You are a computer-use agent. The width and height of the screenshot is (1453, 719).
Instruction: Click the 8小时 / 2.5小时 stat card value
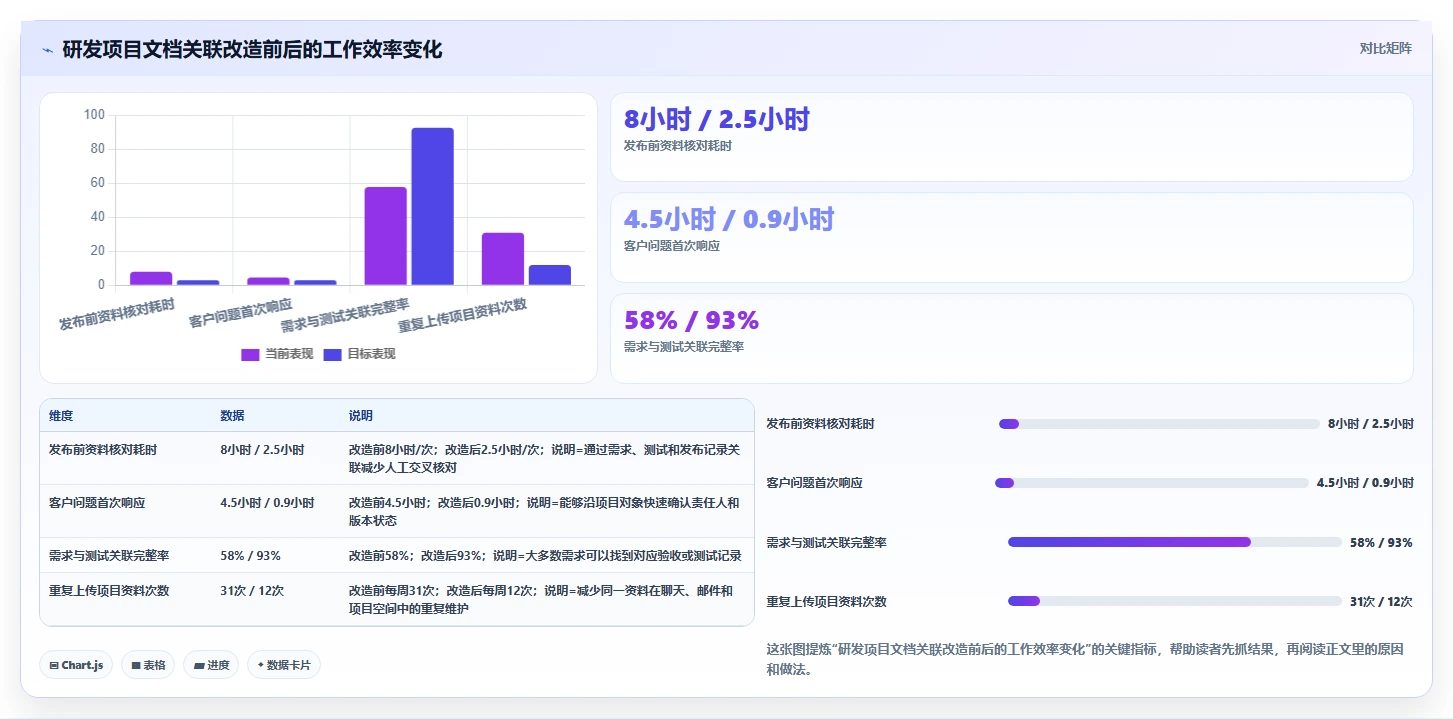pyautogui.click(x=716, y=119)
